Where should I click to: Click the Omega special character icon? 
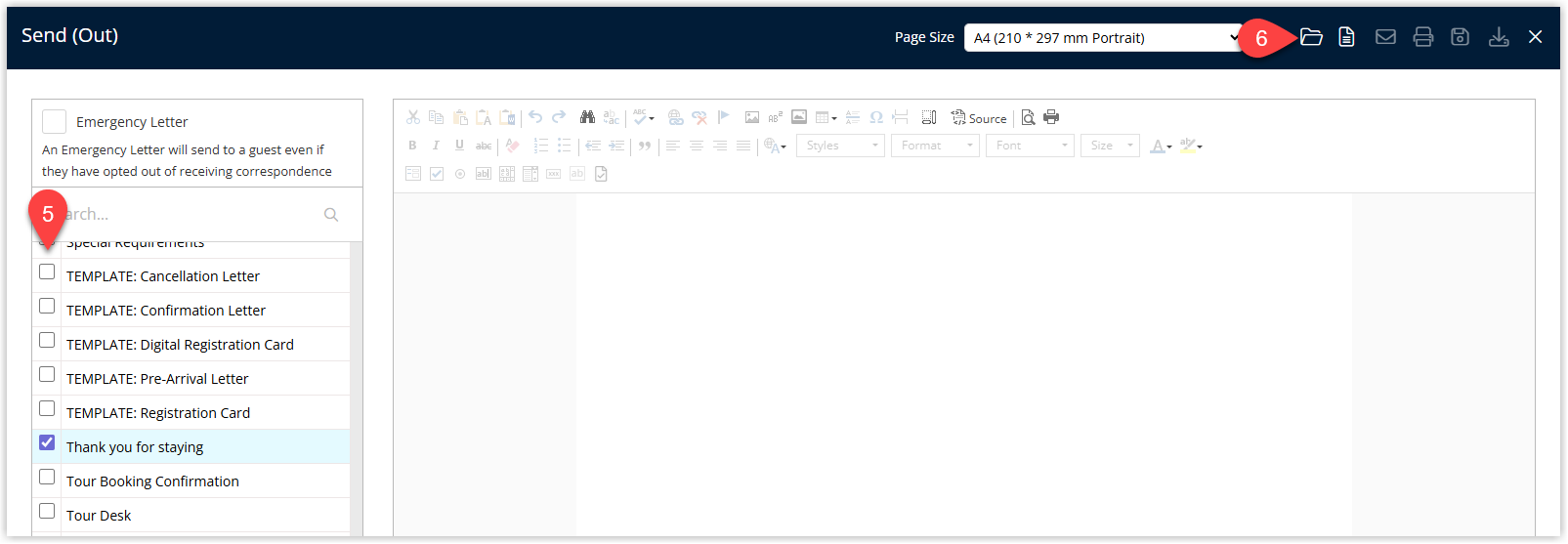pyautogui.click(x=876, y=117)
